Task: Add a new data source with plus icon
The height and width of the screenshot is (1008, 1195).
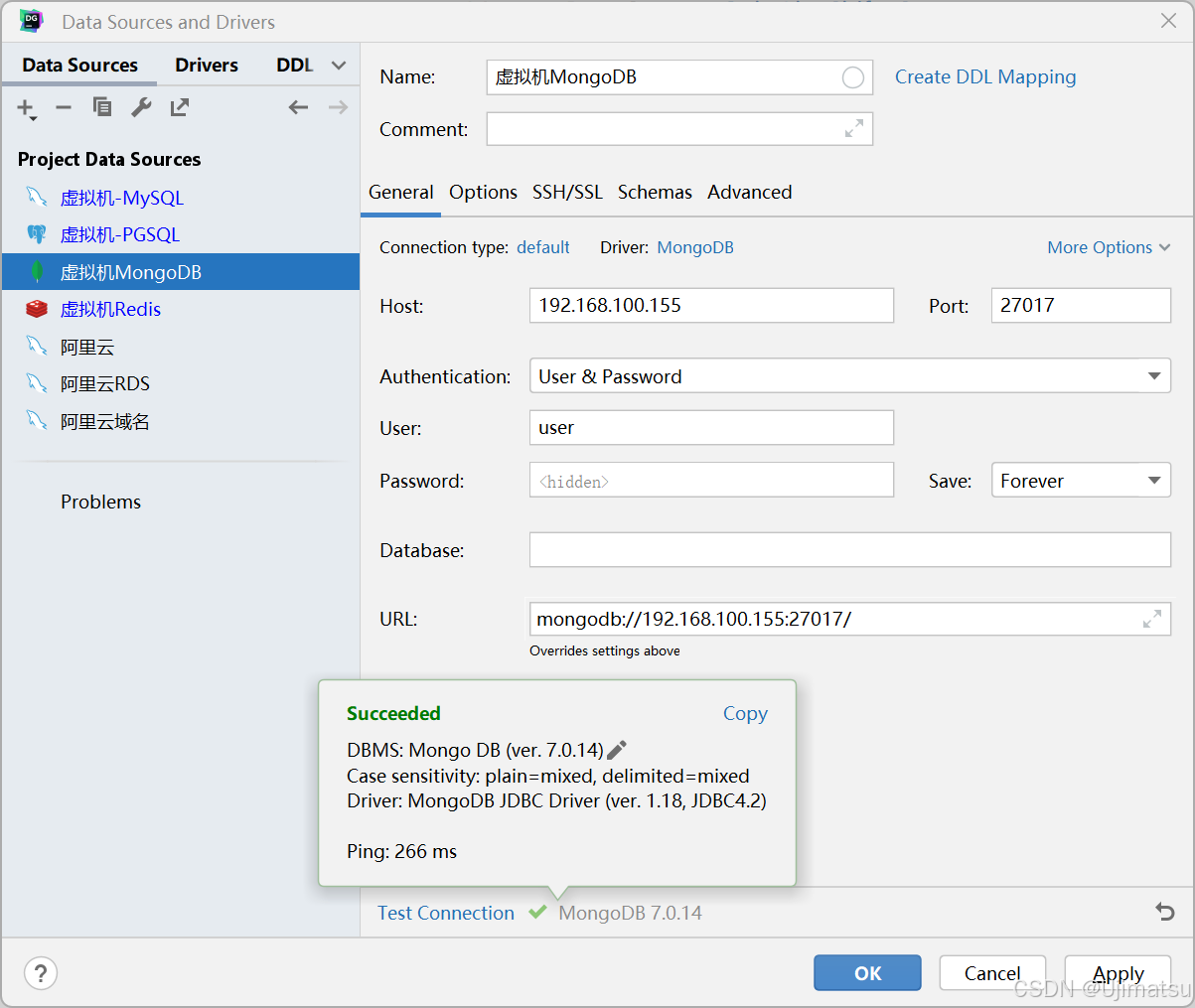Action: click(26, 108)
